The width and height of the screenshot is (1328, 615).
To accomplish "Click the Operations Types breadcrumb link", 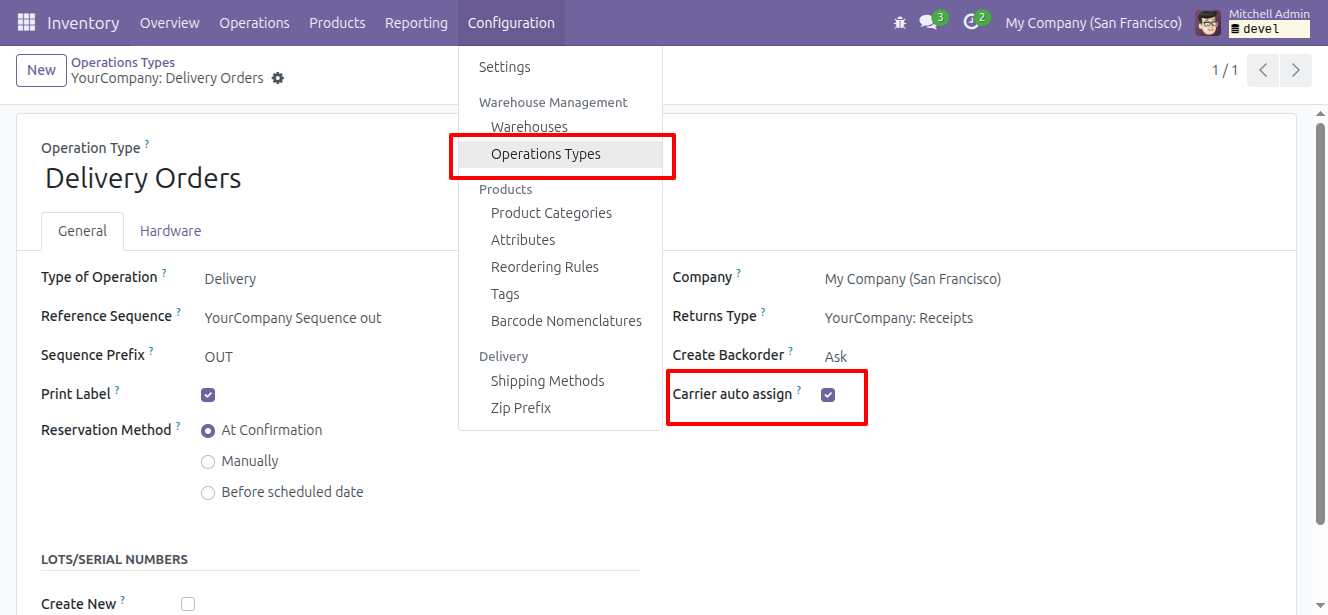I will (123, 62).
